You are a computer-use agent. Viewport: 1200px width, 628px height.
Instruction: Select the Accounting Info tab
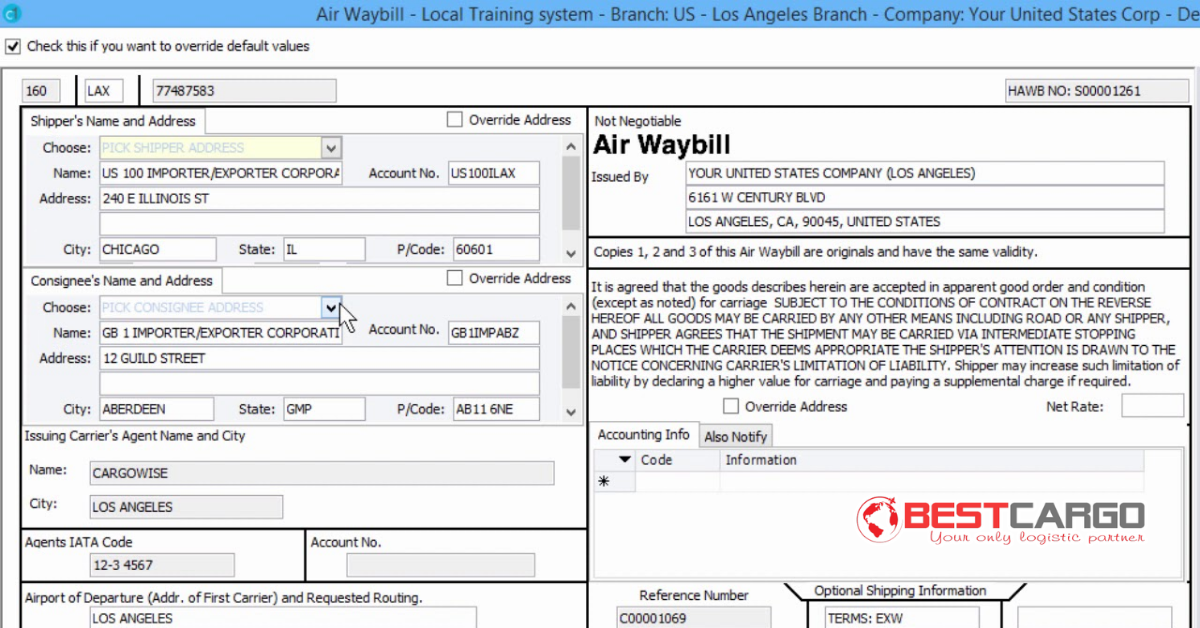click(643, 435)
